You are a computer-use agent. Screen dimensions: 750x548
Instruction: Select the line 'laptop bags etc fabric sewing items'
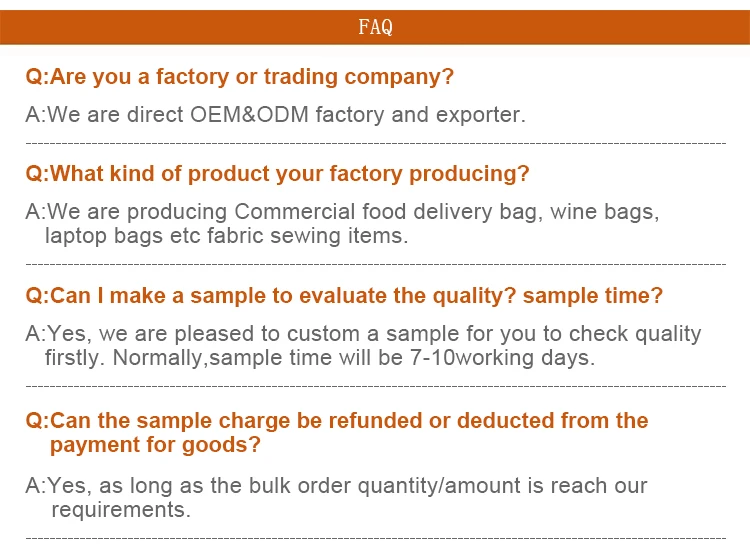coord(227,236)
